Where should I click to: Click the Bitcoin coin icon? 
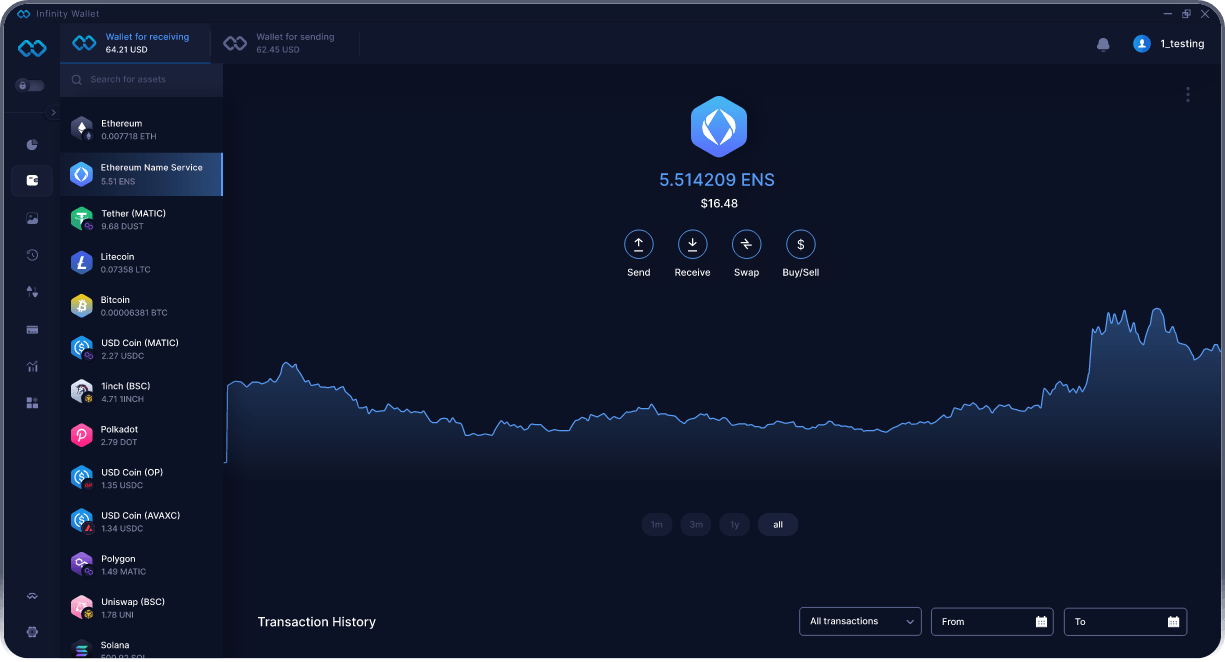pos(82,305)
